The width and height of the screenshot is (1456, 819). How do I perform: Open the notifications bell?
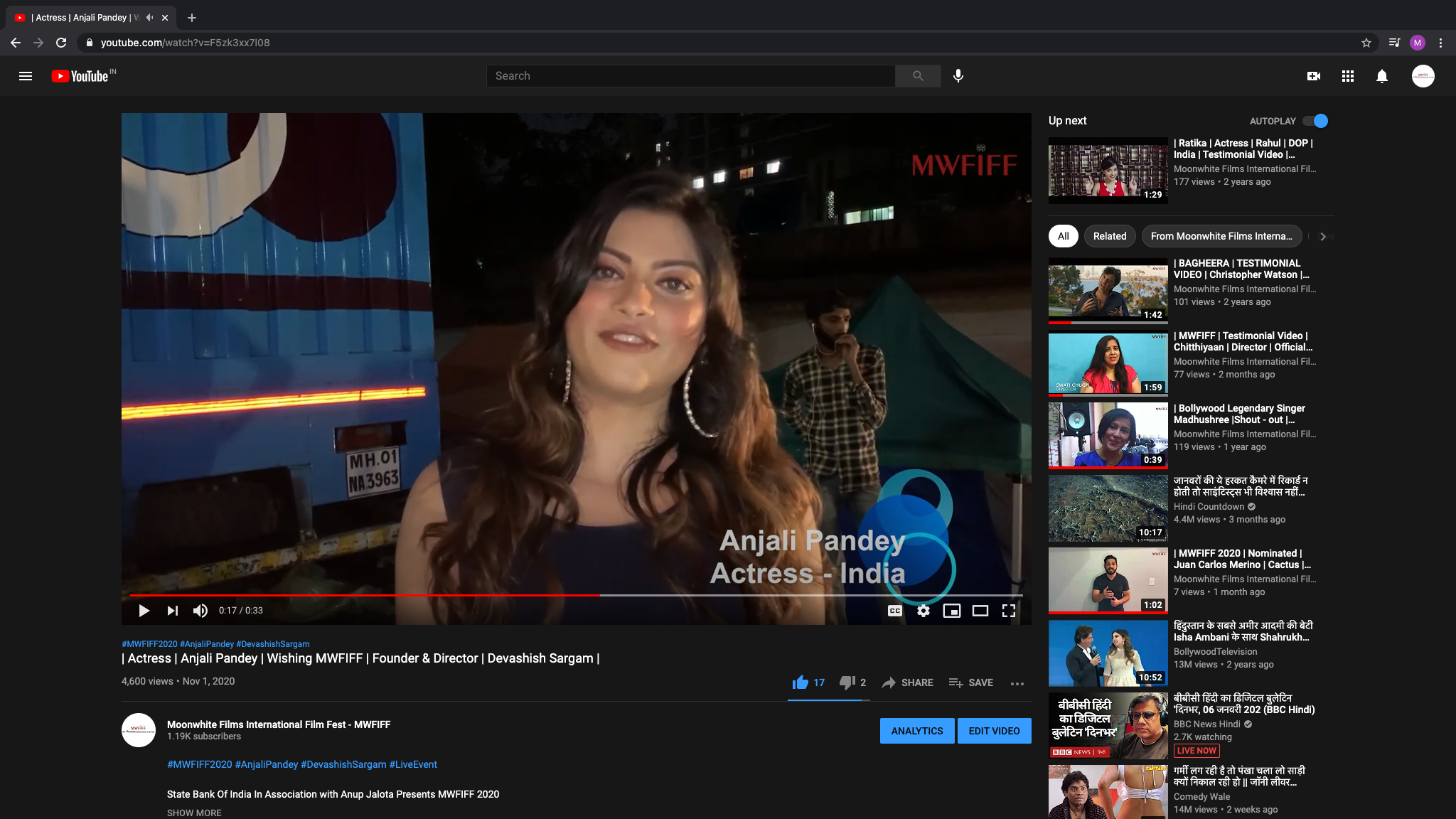1381,76
